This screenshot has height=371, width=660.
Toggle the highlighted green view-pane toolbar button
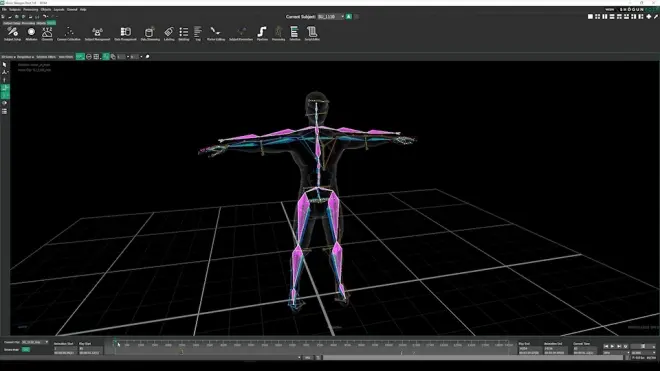pyautogui.click(x=80, y=56)
